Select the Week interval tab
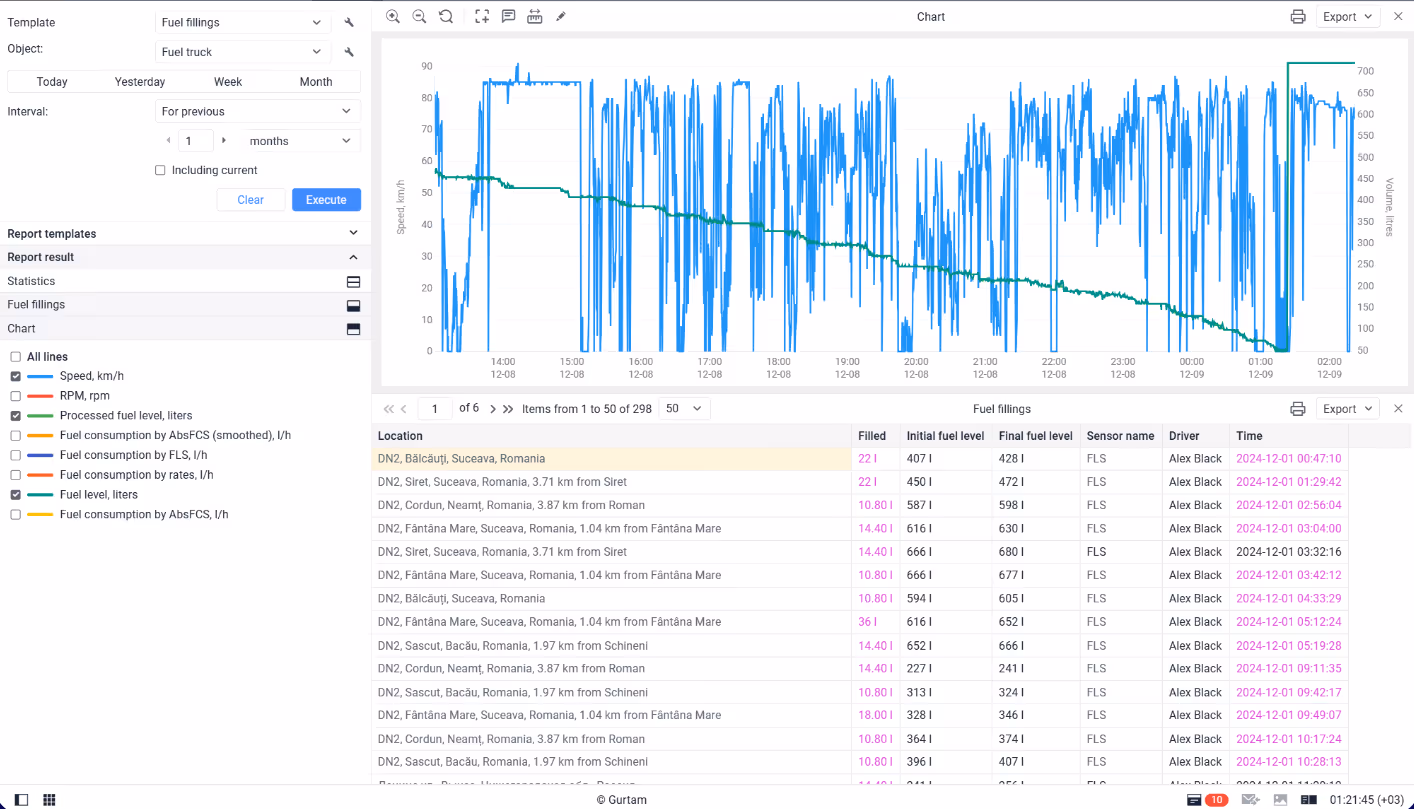The image size is (1414, 809). click(x=228, y=82)
